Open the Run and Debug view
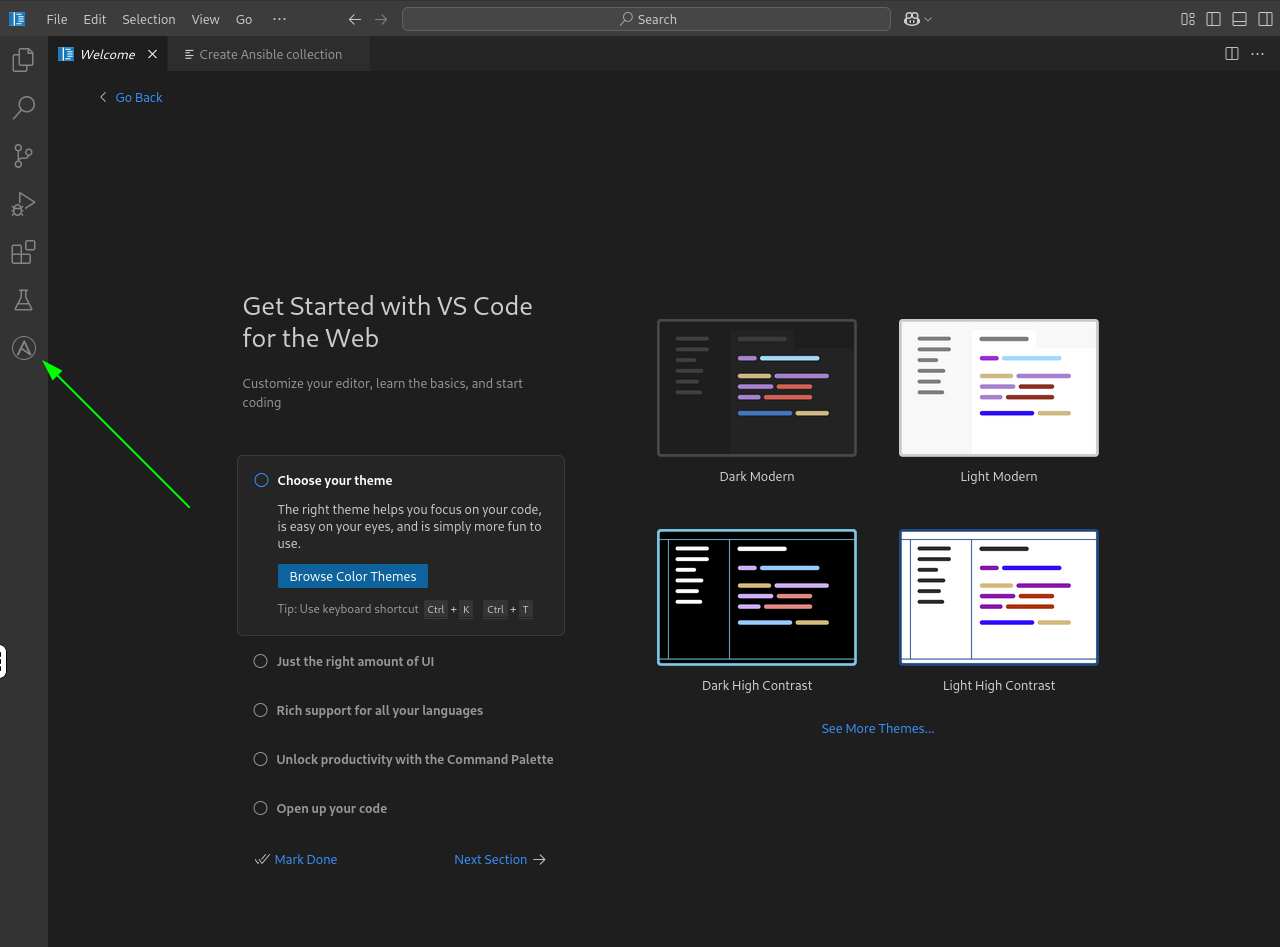This screenshot has height=947, width=1280. click(x=23, y=204)
